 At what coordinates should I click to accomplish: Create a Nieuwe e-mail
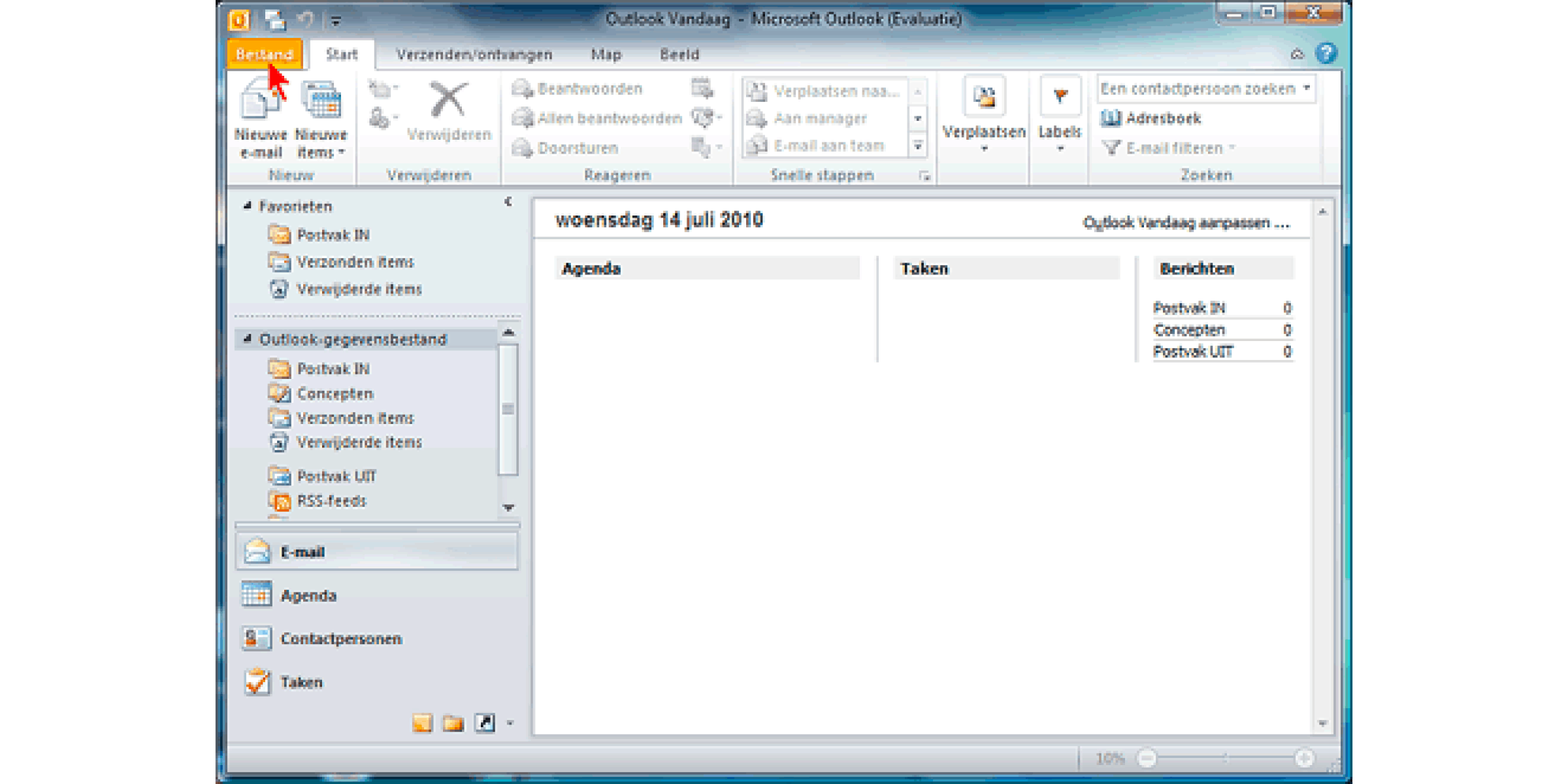[x=261, y=119]
